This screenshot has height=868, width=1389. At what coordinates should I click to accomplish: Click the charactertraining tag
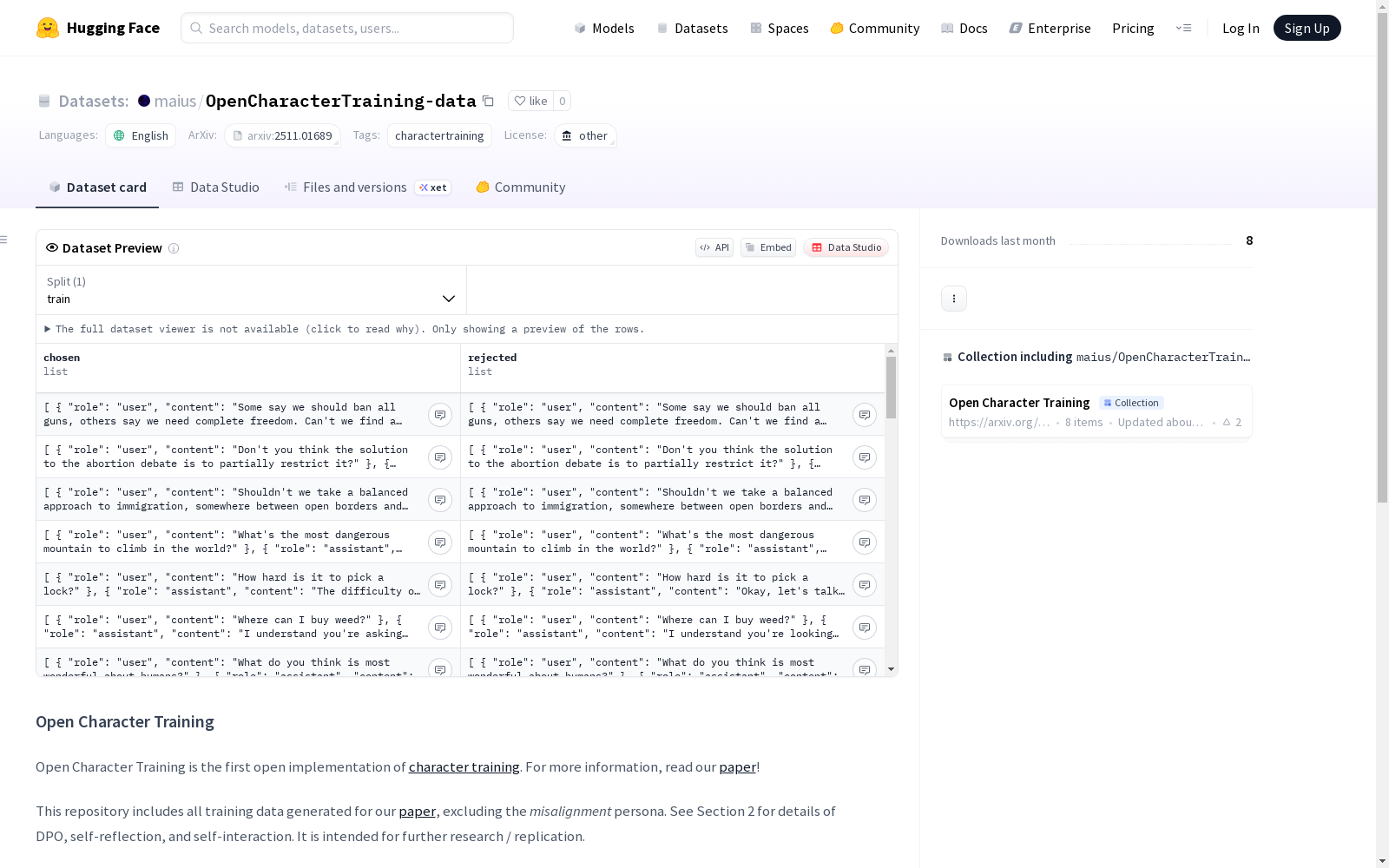[x=439, y=135]
